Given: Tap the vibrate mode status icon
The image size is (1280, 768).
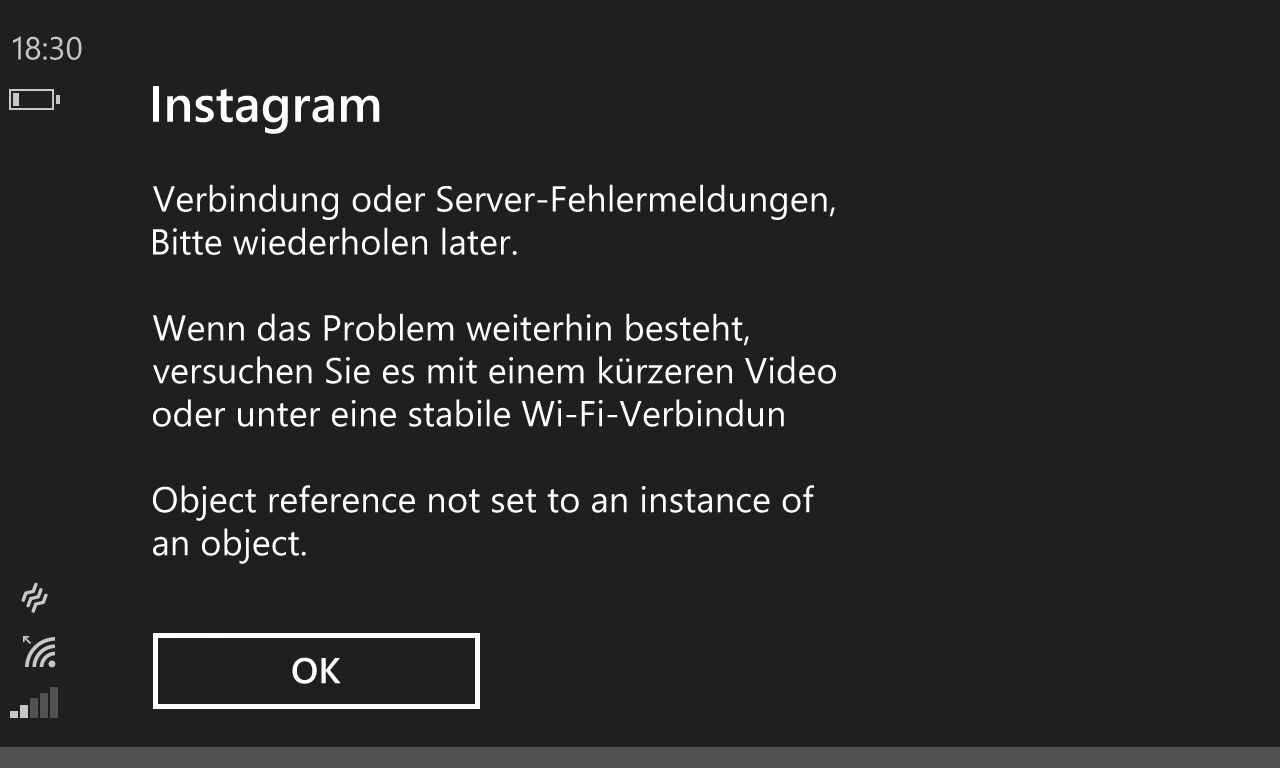Looking at the screenshot, I should (35, 598).
